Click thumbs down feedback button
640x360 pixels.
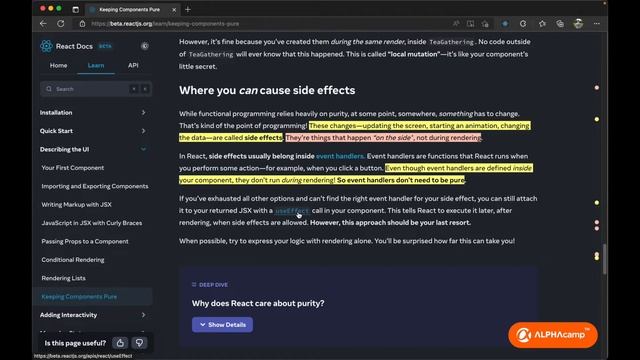(x=139, y=343)
